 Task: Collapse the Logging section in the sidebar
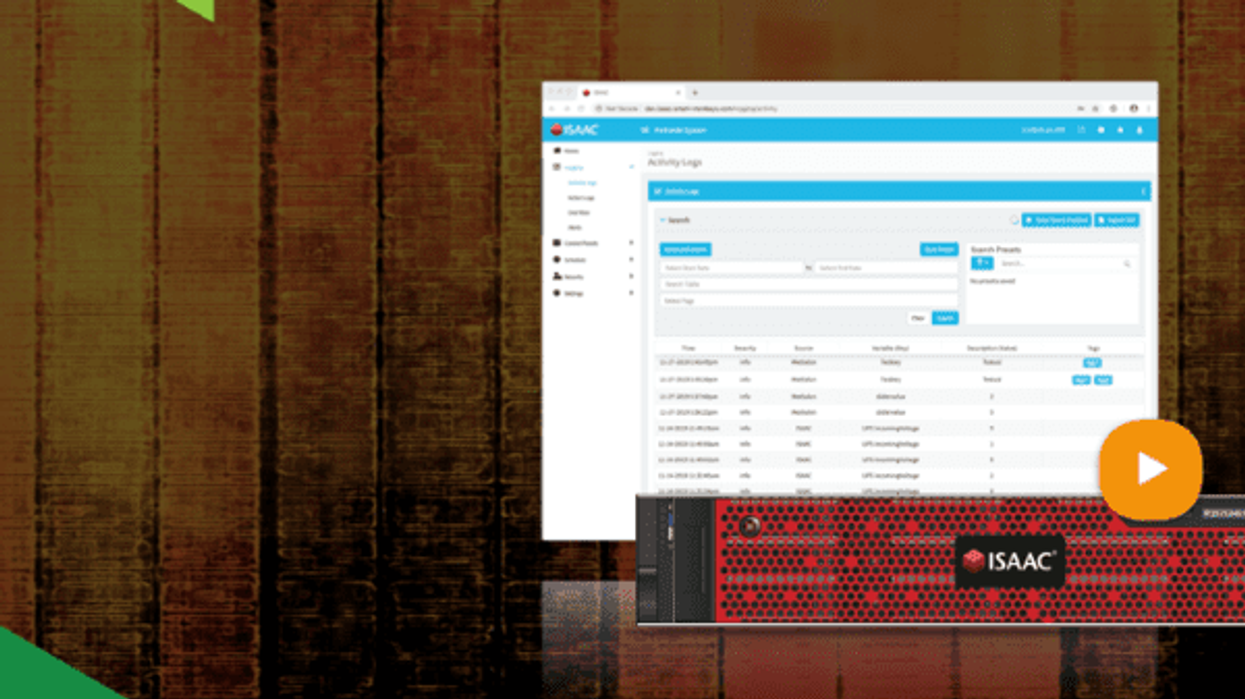[x=631, y=167]
